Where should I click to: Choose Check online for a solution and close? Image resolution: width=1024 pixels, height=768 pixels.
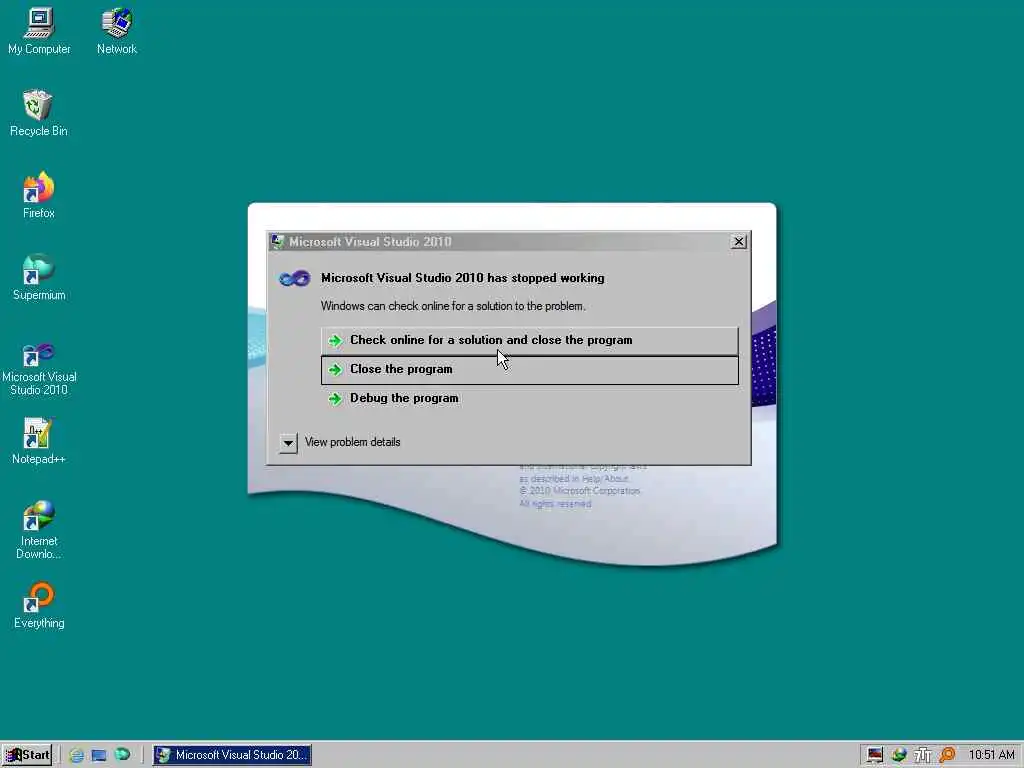click(x=530, y=340)
